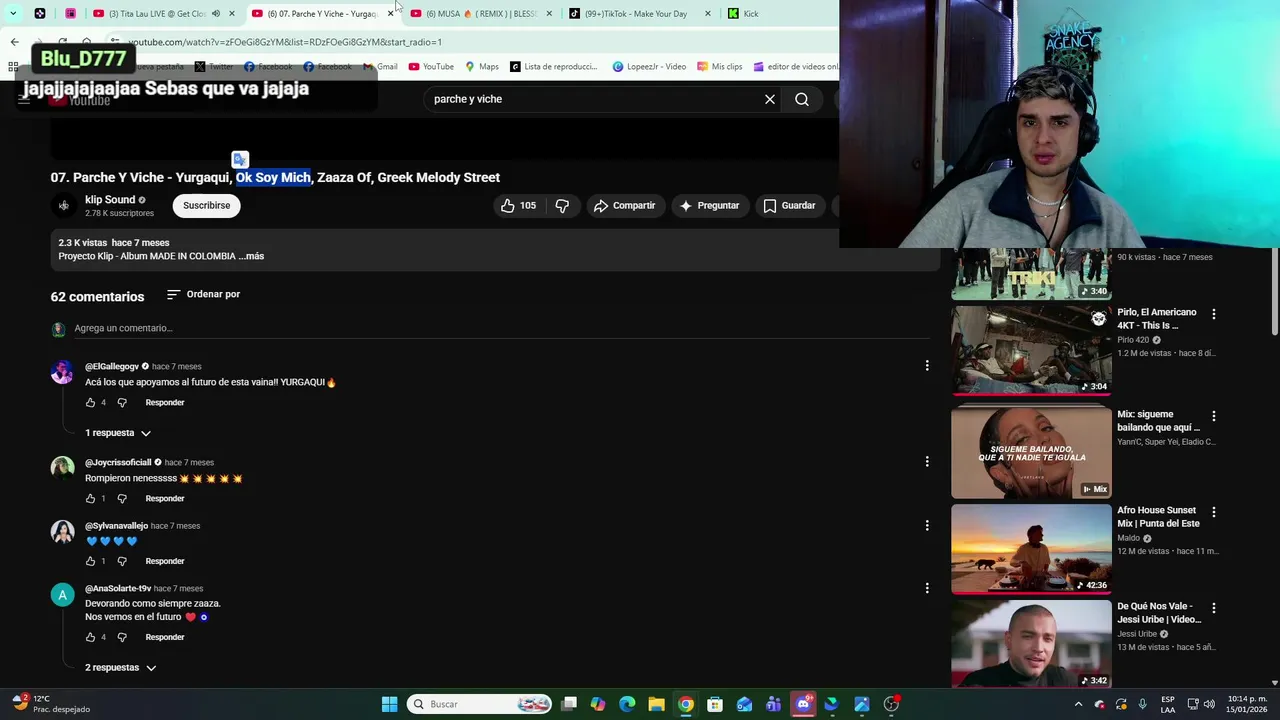Dislike the comment from @AnaSolarte-t9v
1280x720 pixels.
point(122,637)
